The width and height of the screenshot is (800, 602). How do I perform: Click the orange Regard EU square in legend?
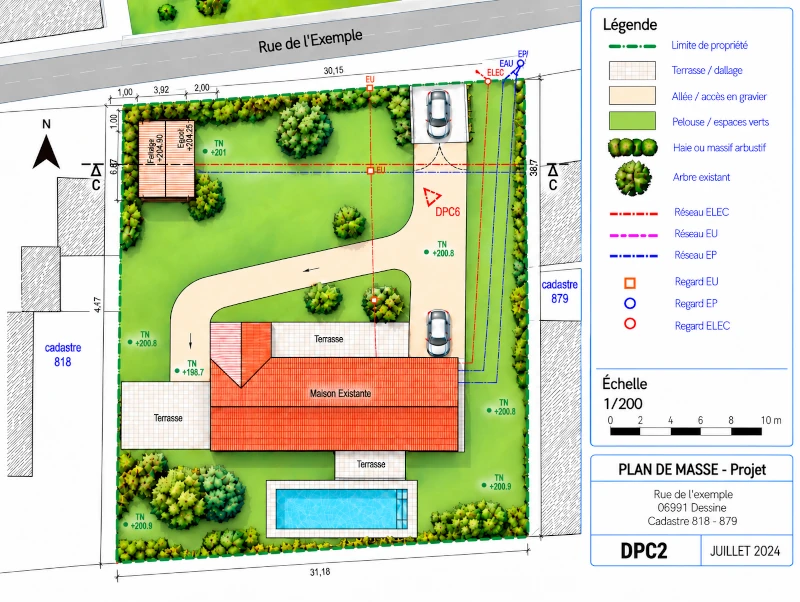pos(630,283)
